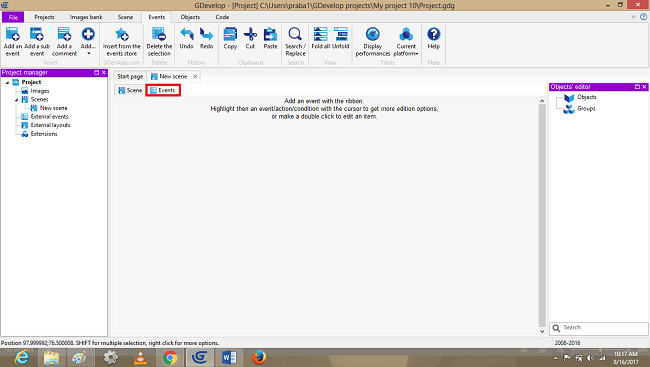Select Images in Project manager
Screen dimensions: 650x367
click(40, 91)
